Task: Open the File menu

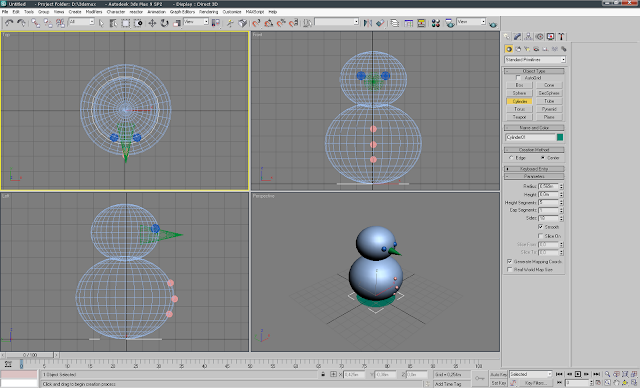Action: [5, 12]
